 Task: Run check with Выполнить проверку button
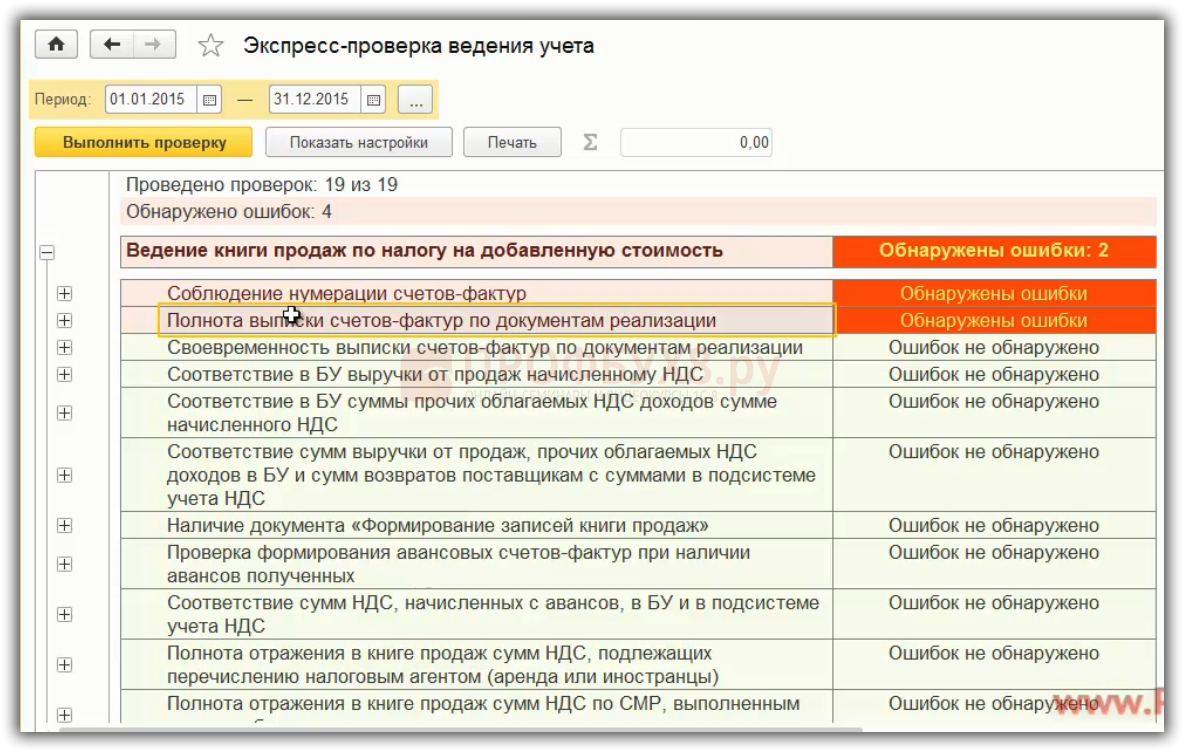point(144,143)
